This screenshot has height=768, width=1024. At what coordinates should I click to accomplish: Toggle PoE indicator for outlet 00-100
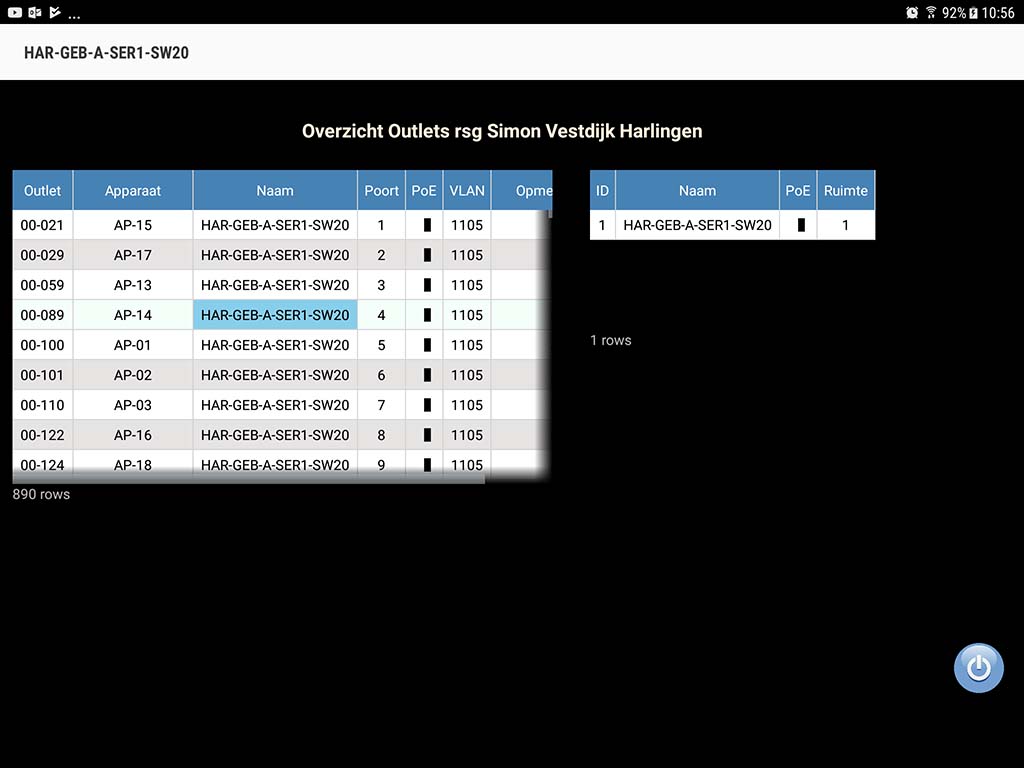coord(427,345)
